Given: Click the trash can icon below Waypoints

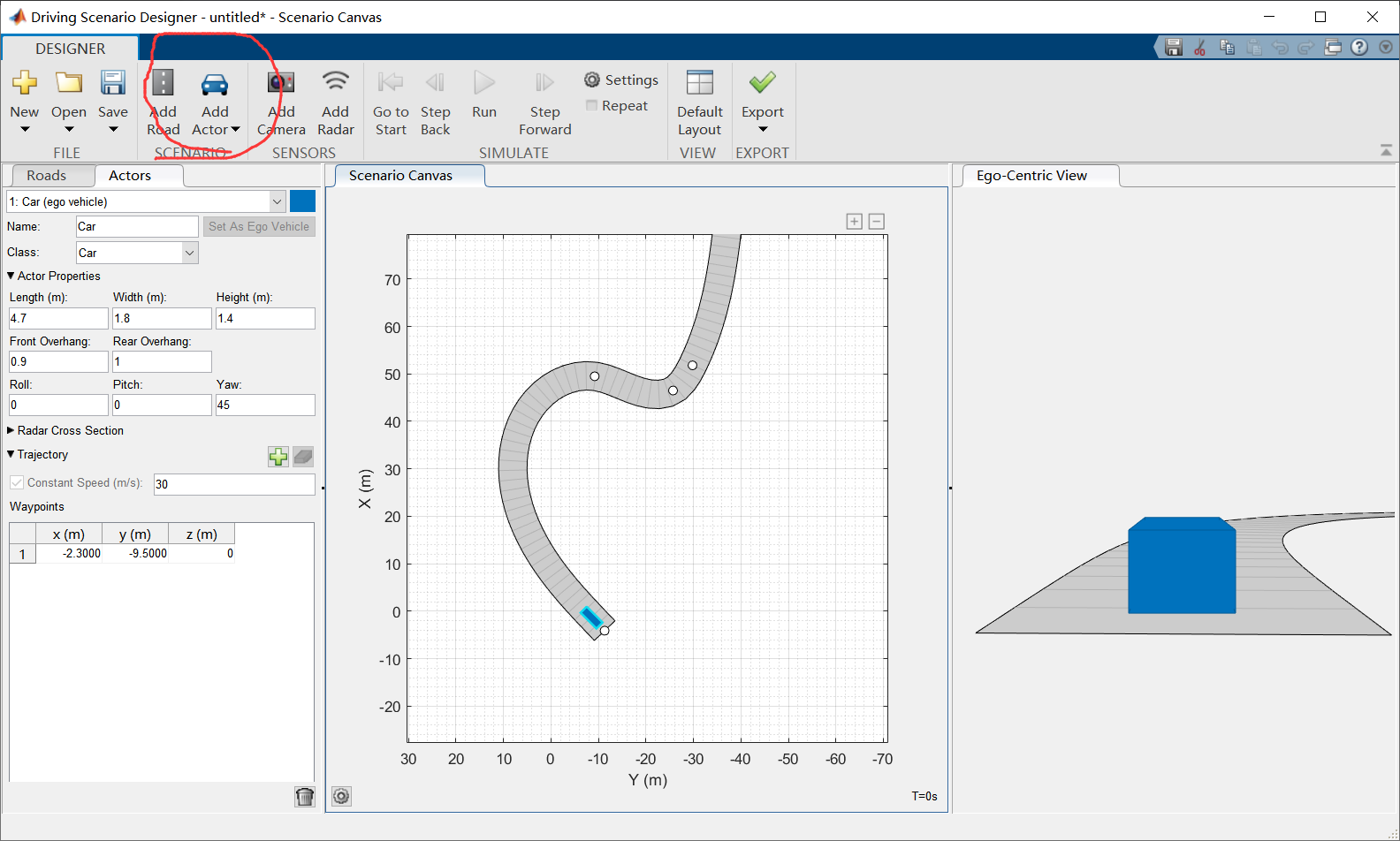Looking at the screenshot, I should [305, 797].
